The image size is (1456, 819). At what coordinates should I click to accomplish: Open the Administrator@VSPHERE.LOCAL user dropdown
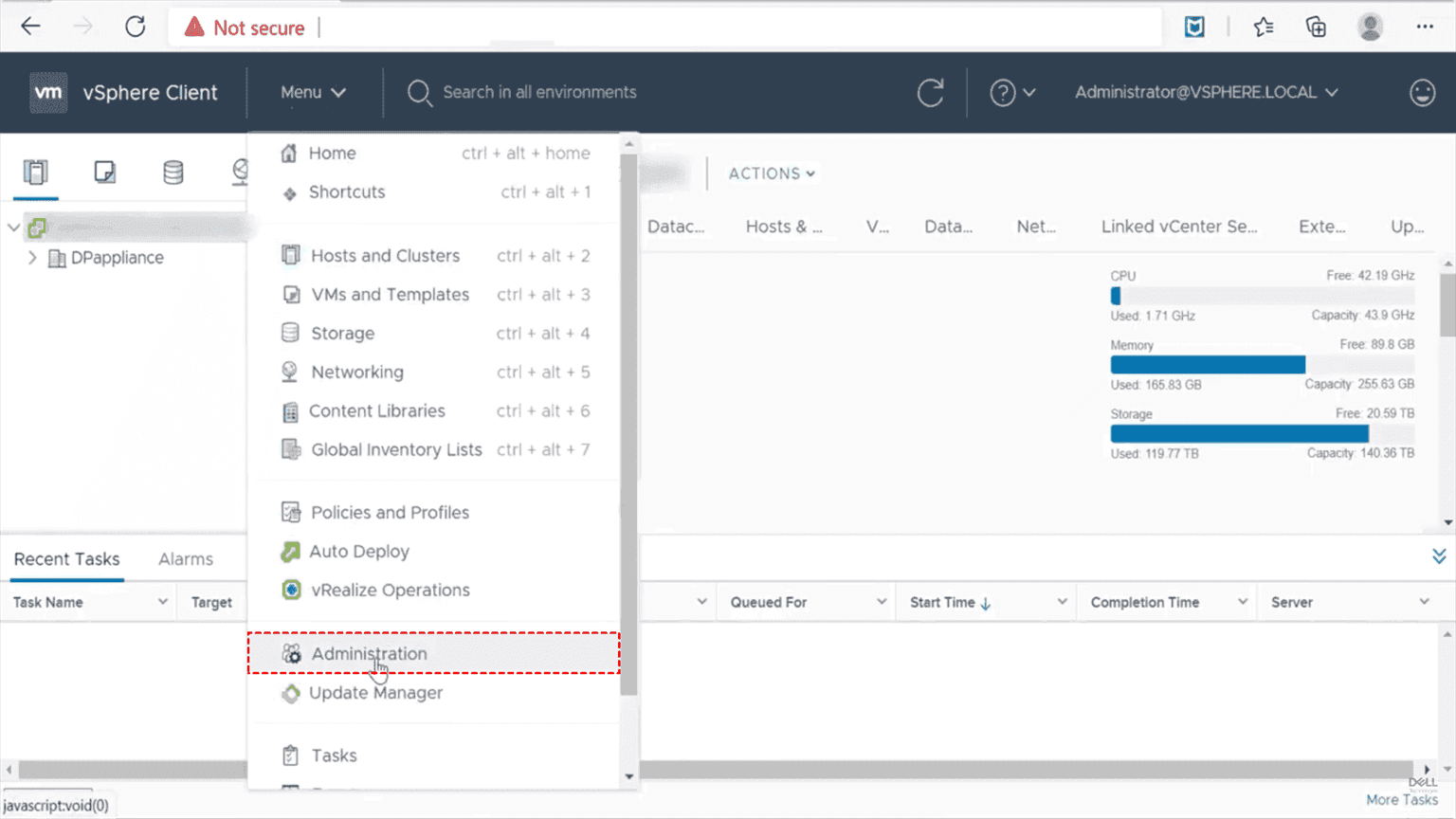tap(1206, 93)
